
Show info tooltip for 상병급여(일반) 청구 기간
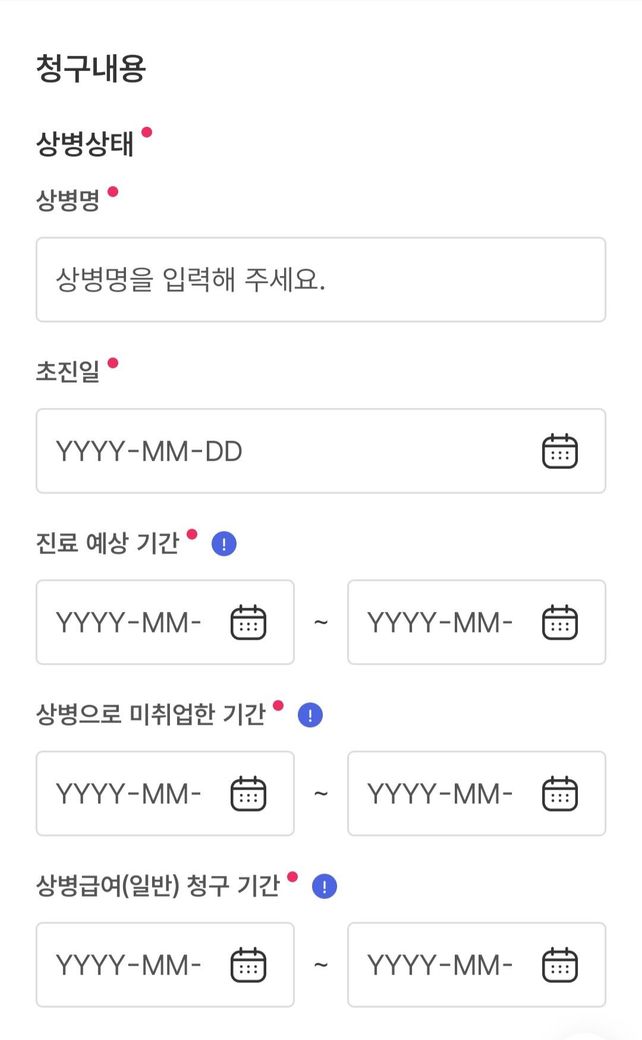(325, 886)
